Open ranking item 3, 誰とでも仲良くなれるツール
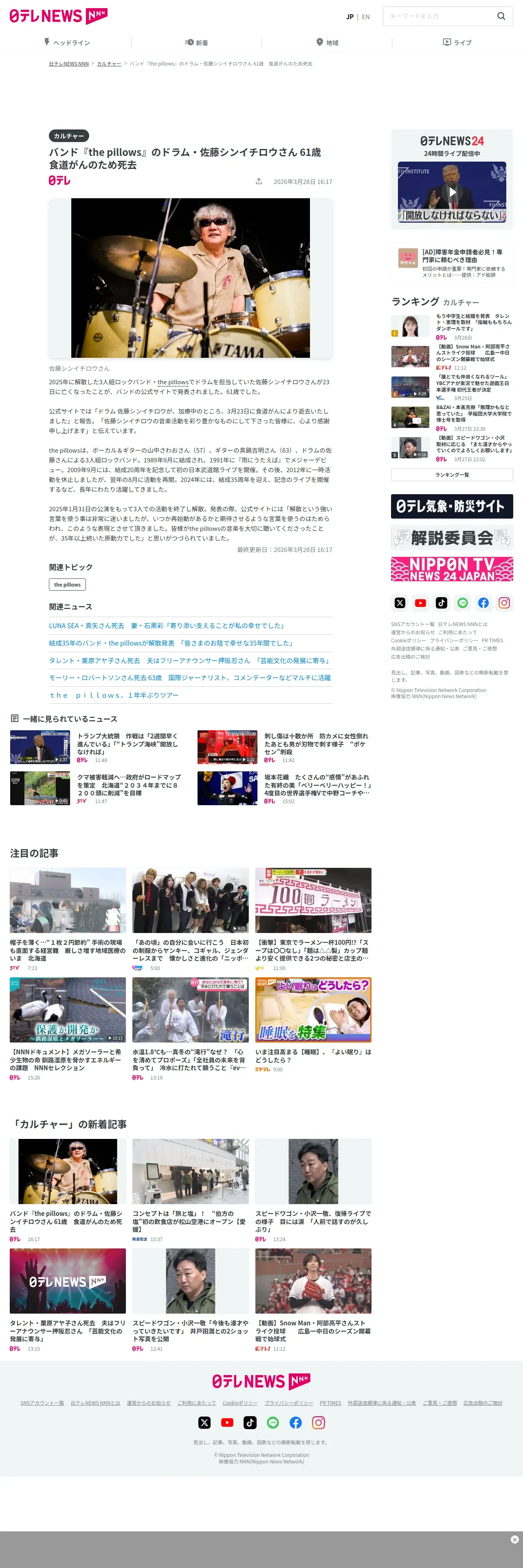 pyautogui.click(x=452, y=388)
